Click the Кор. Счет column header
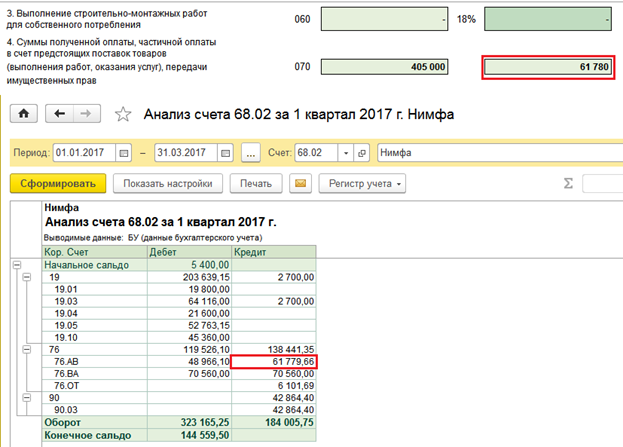 [x=95, y=252]
